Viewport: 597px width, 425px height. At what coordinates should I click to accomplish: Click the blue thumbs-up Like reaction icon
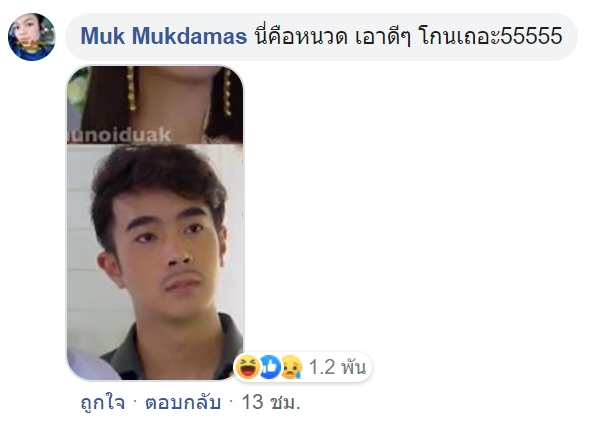coord(270,367)
